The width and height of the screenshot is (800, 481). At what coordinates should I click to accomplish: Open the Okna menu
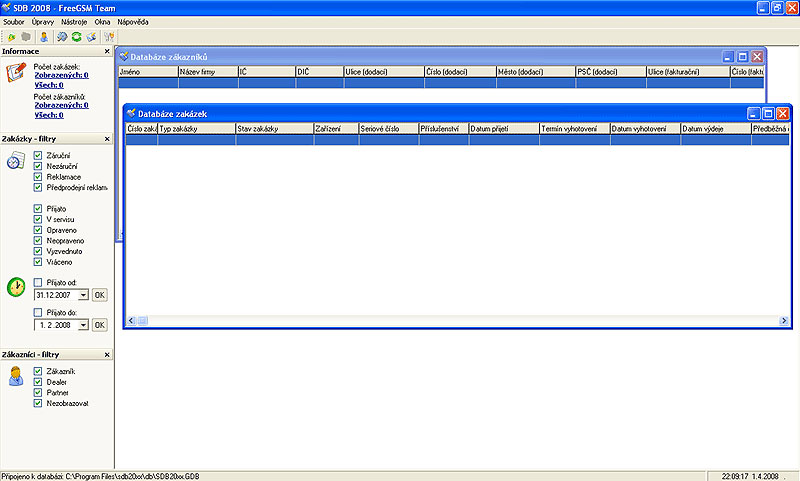coord(102,22)
